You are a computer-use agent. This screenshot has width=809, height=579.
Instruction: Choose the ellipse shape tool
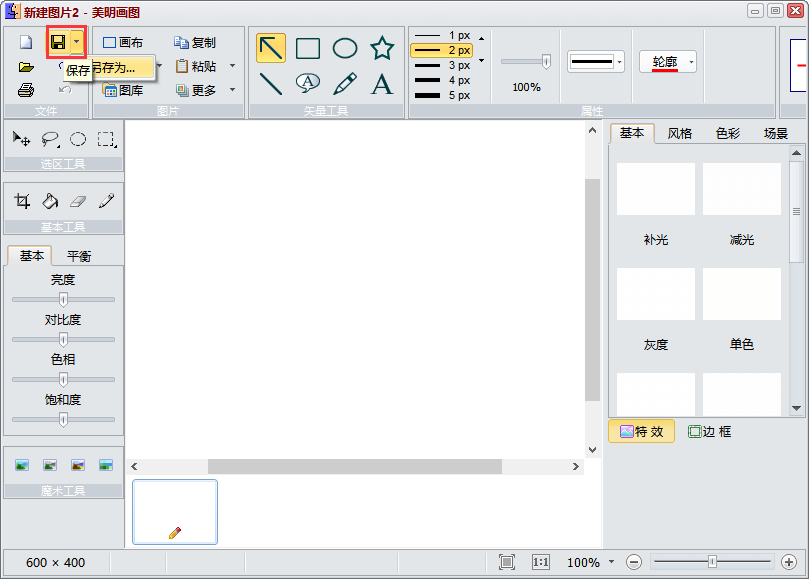345,48
